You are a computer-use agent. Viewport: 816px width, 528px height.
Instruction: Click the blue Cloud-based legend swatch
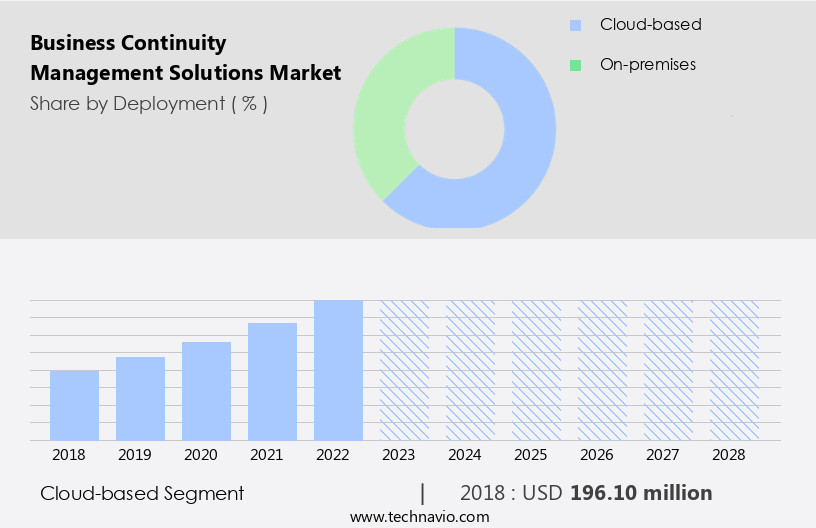575,25
